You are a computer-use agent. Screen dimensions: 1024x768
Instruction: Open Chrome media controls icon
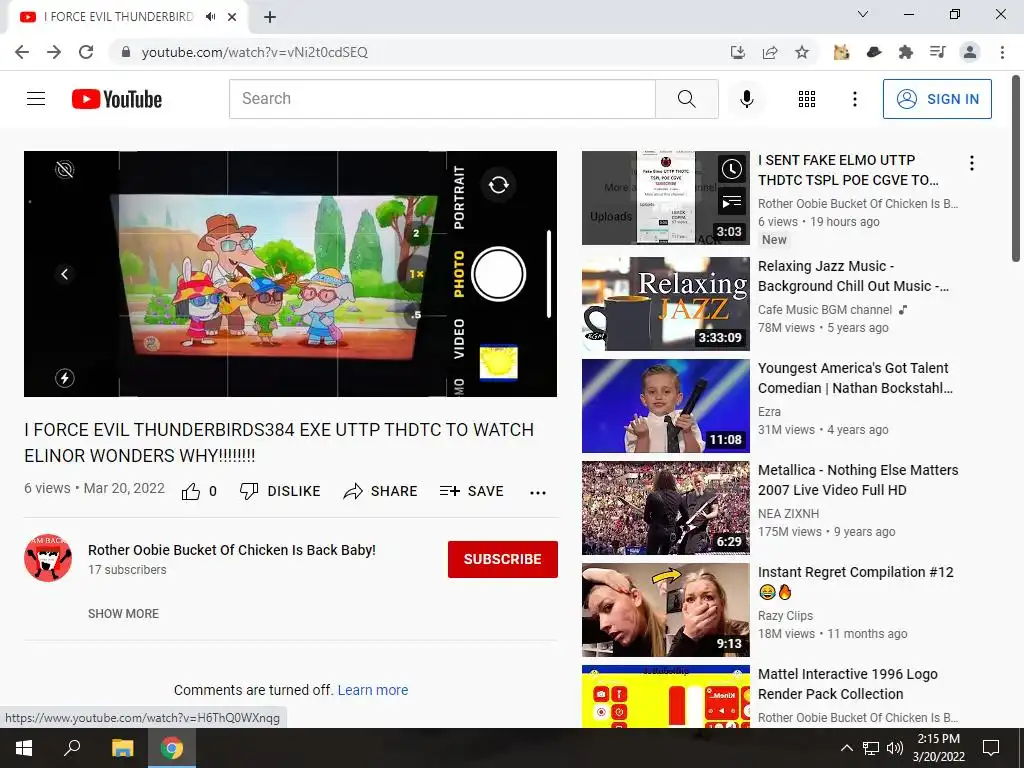point(938,52)
